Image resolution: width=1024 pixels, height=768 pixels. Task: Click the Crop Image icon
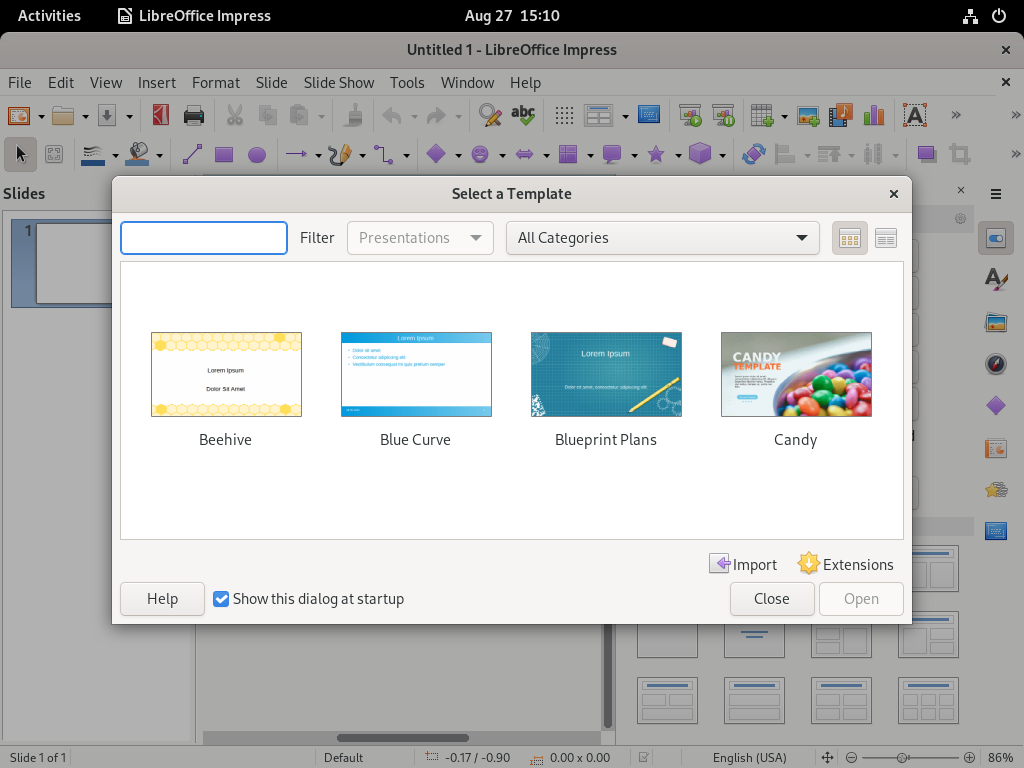[x=959, y=154]
